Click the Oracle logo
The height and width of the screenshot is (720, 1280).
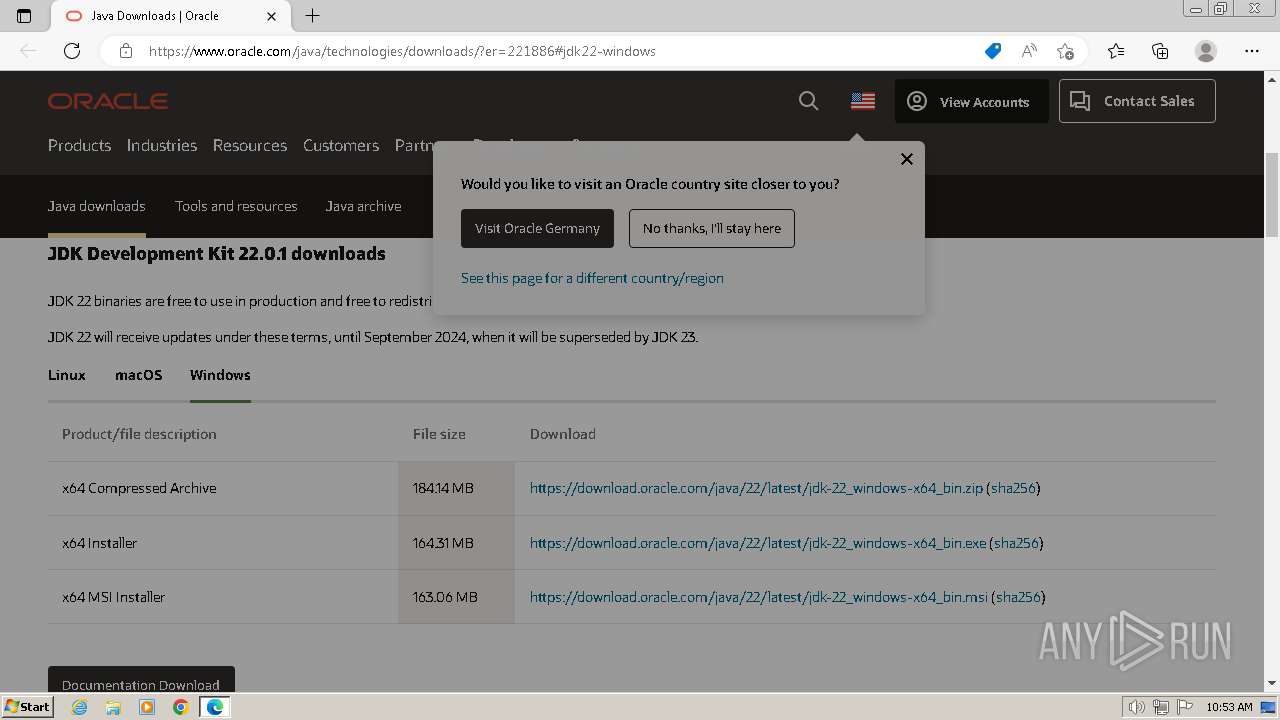click(108, 101)
